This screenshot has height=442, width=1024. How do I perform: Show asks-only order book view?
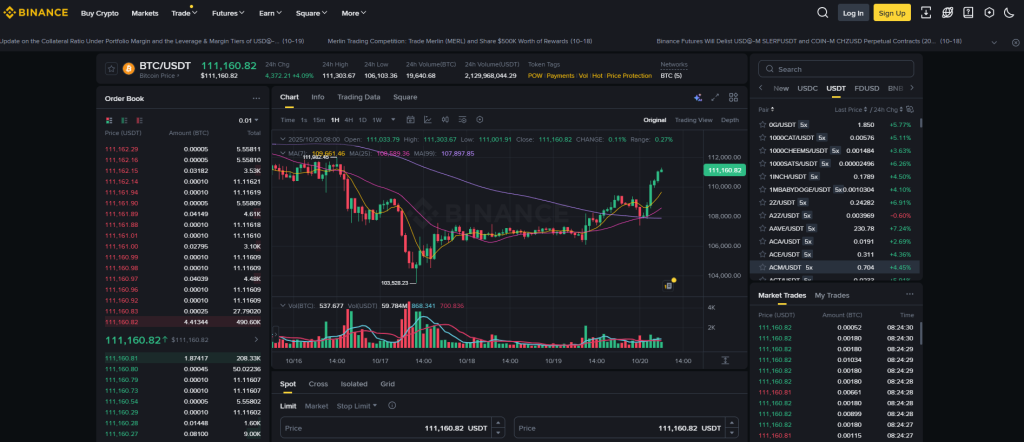click(140, 120)
